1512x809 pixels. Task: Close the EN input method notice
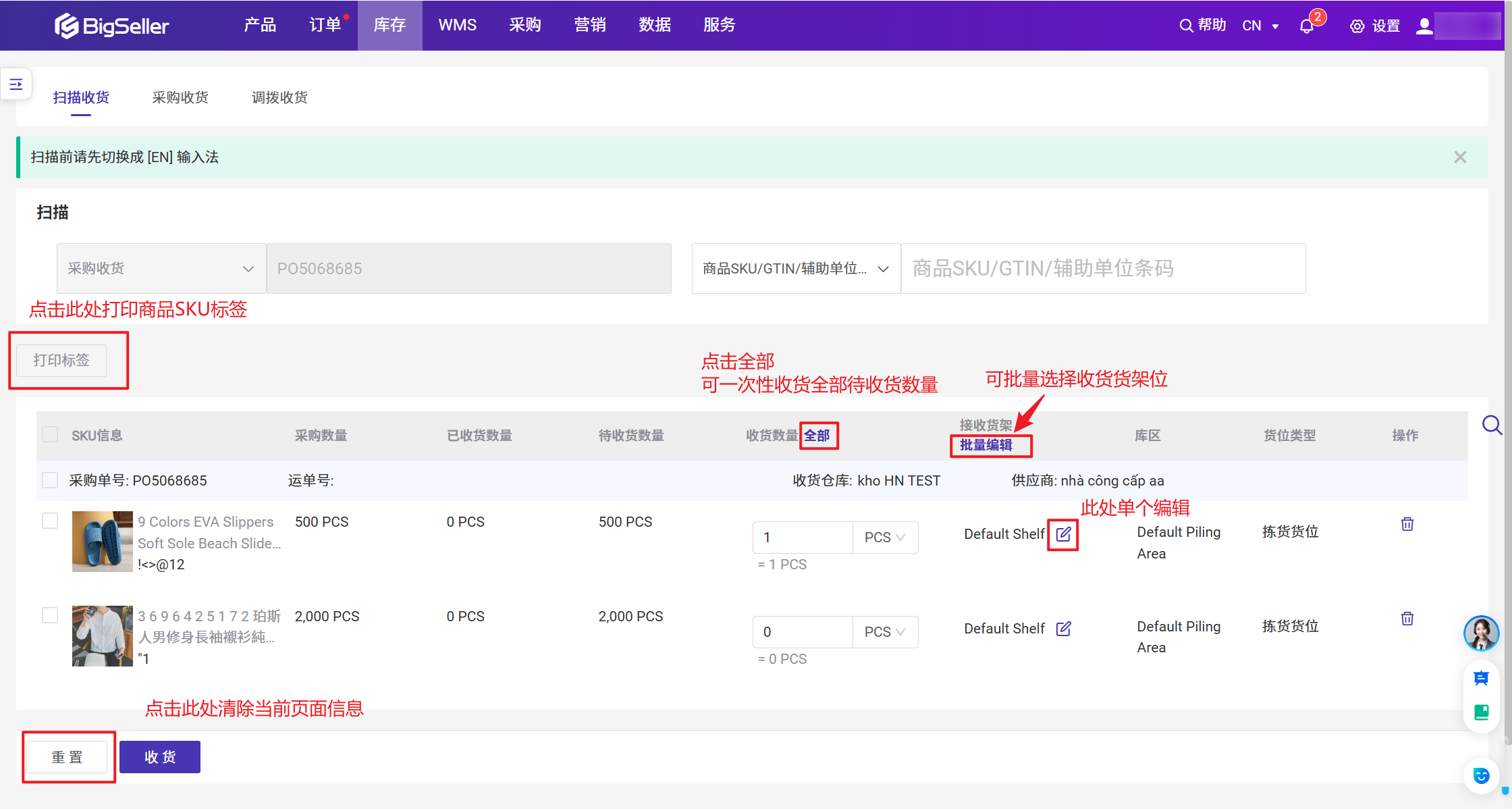tap(1460, 157)
